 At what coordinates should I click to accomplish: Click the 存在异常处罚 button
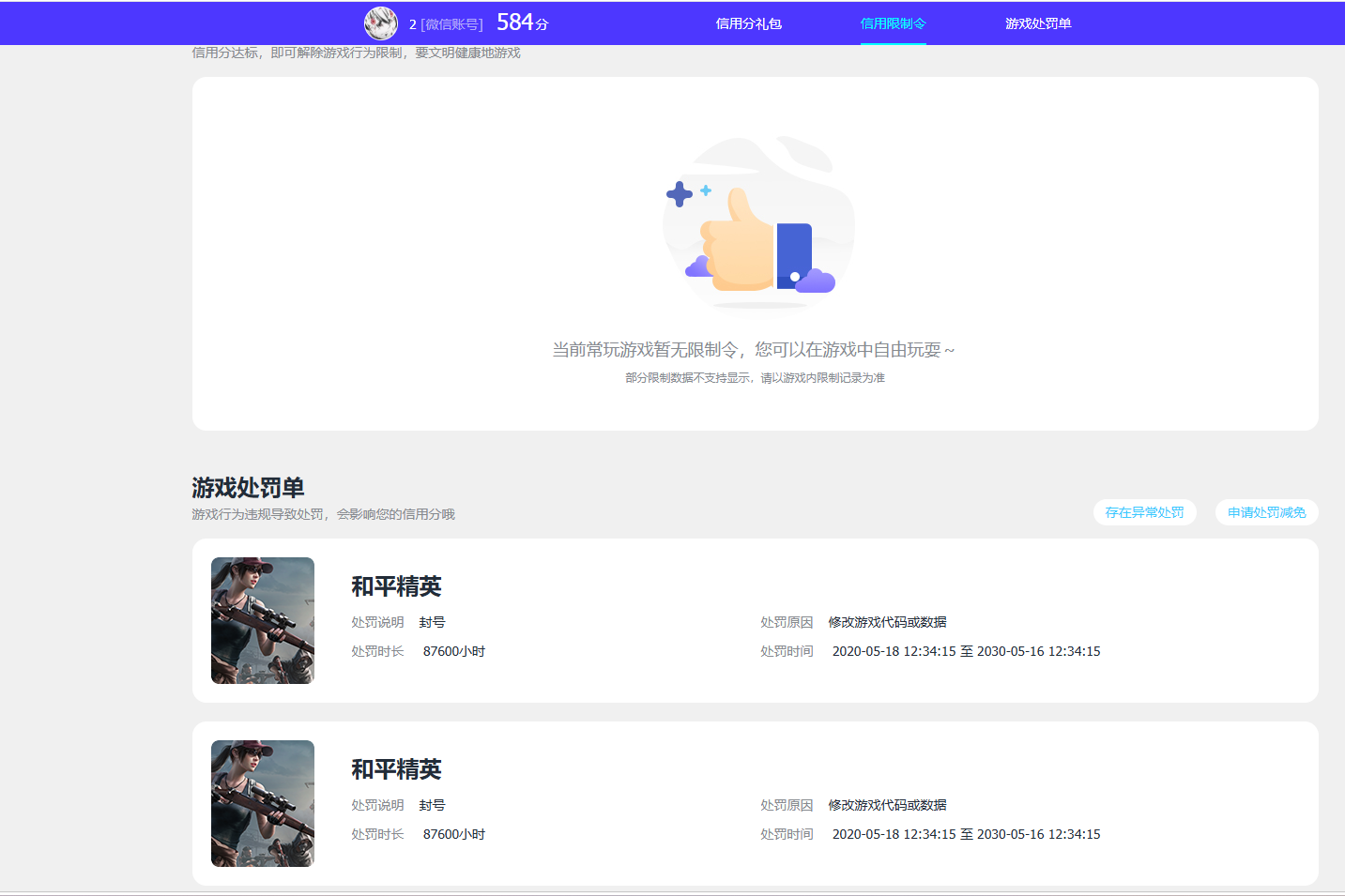[x=1145, y=512]
